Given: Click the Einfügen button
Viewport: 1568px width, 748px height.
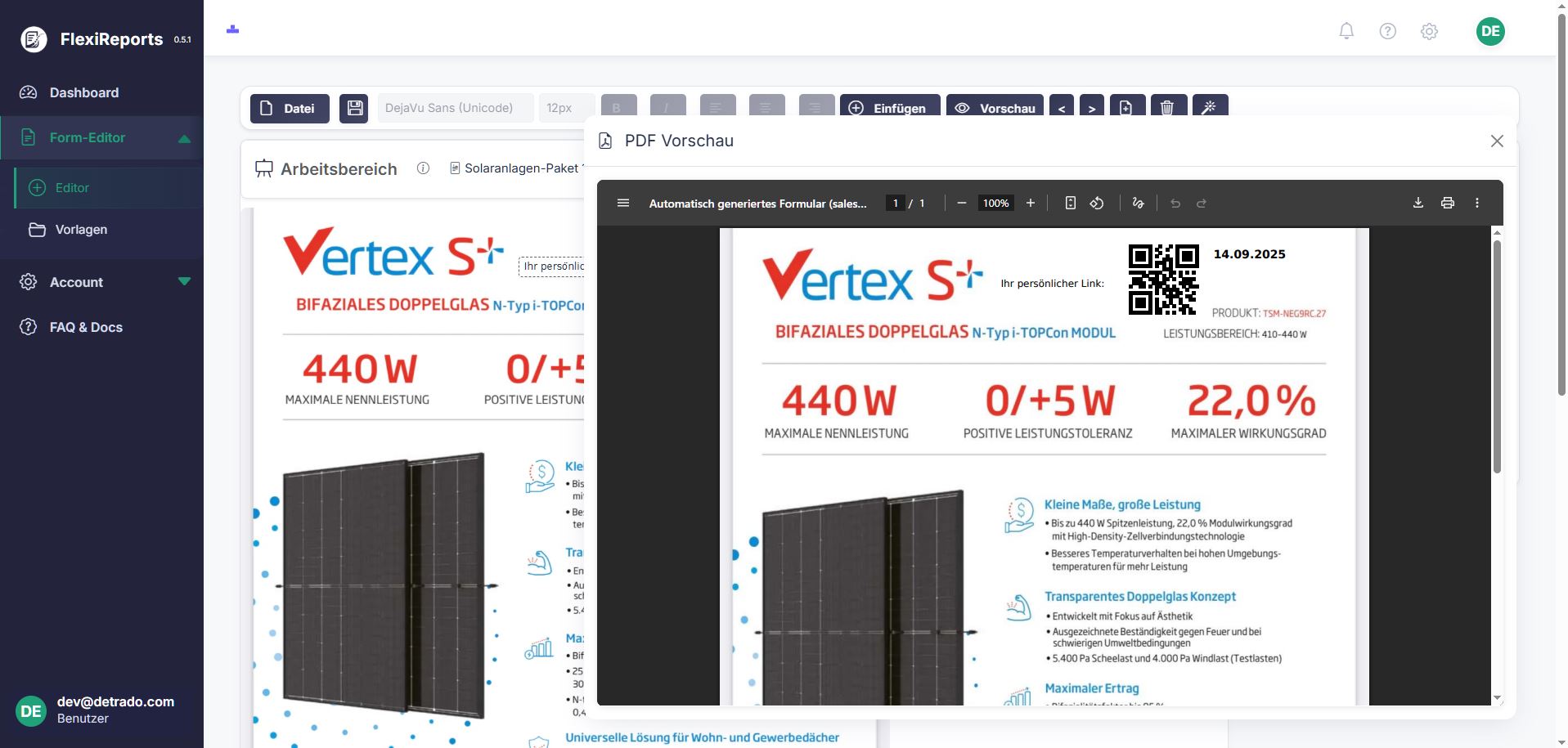Looking at the screenshot, I should [889, 108].
